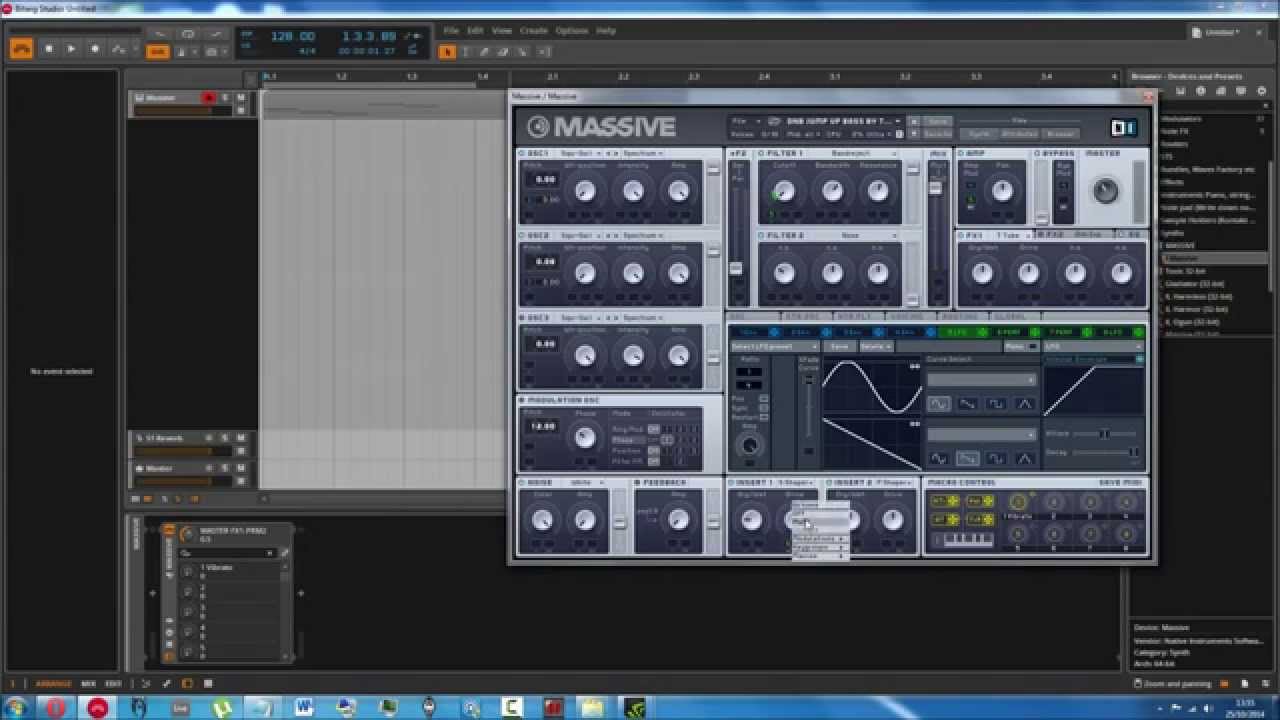Image resolution: width=1280 pixels, height=720 pixels.
Task: Mute the Massive track
Action: point(241,98)
